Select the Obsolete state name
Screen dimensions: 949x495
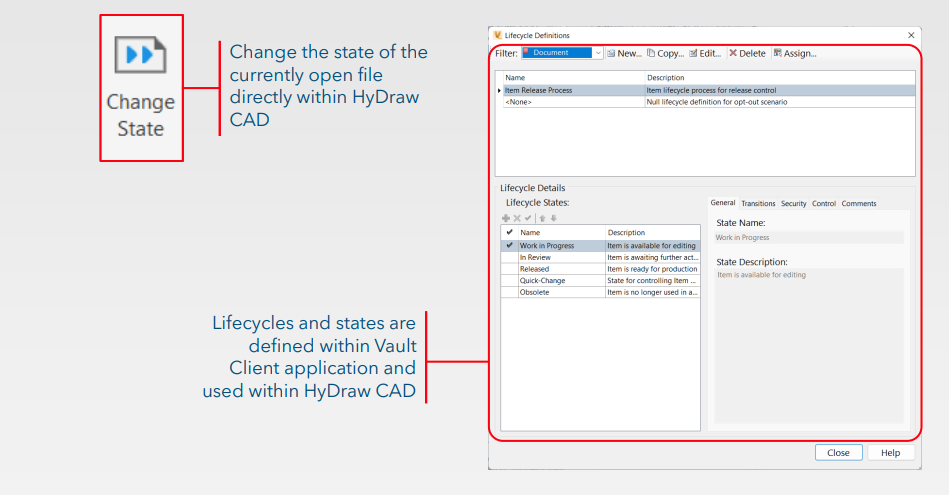point(562,292)
